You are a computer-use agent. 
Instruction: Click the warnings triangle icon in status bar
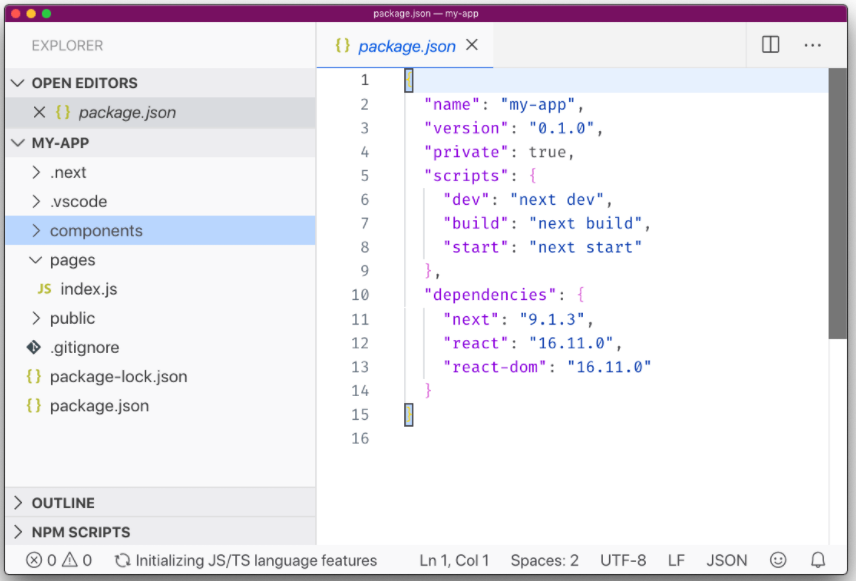coord(70,560)
